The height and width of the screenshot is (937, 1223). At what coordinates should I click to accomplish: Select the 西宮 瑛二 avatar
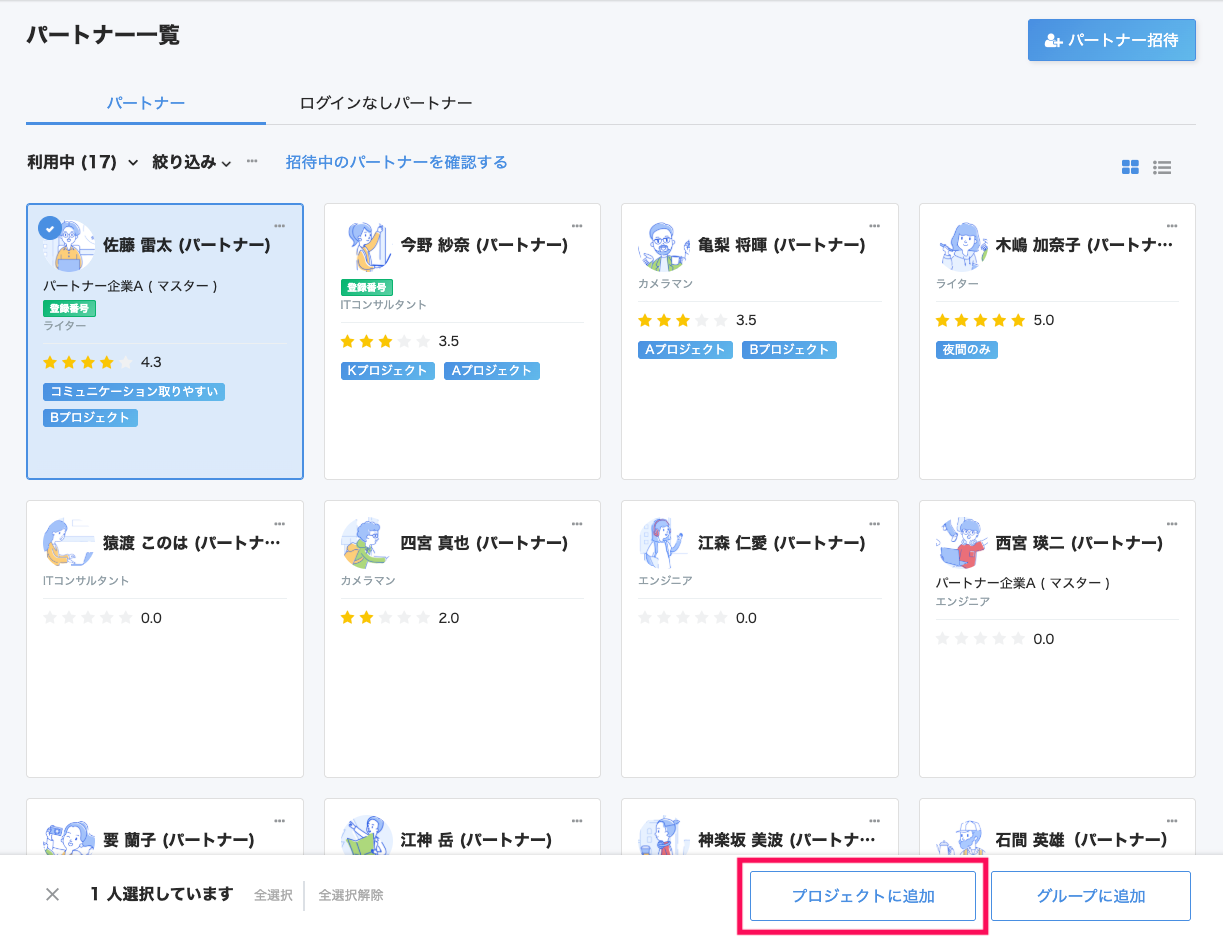(961, 543)
